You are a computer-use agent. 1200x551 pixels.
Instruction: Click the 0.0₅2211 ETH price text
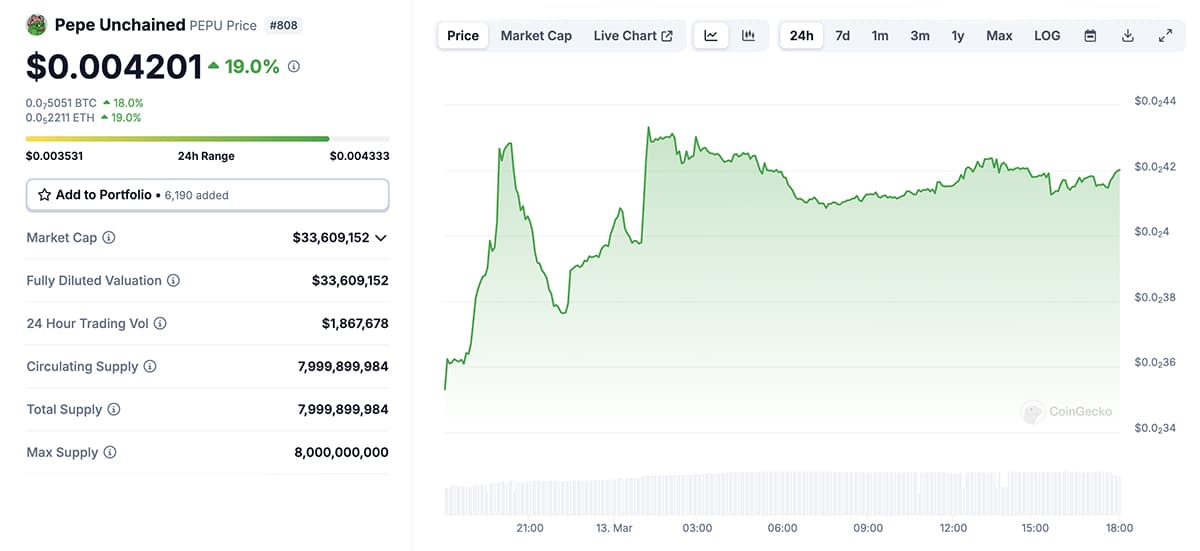click(61, 117)
